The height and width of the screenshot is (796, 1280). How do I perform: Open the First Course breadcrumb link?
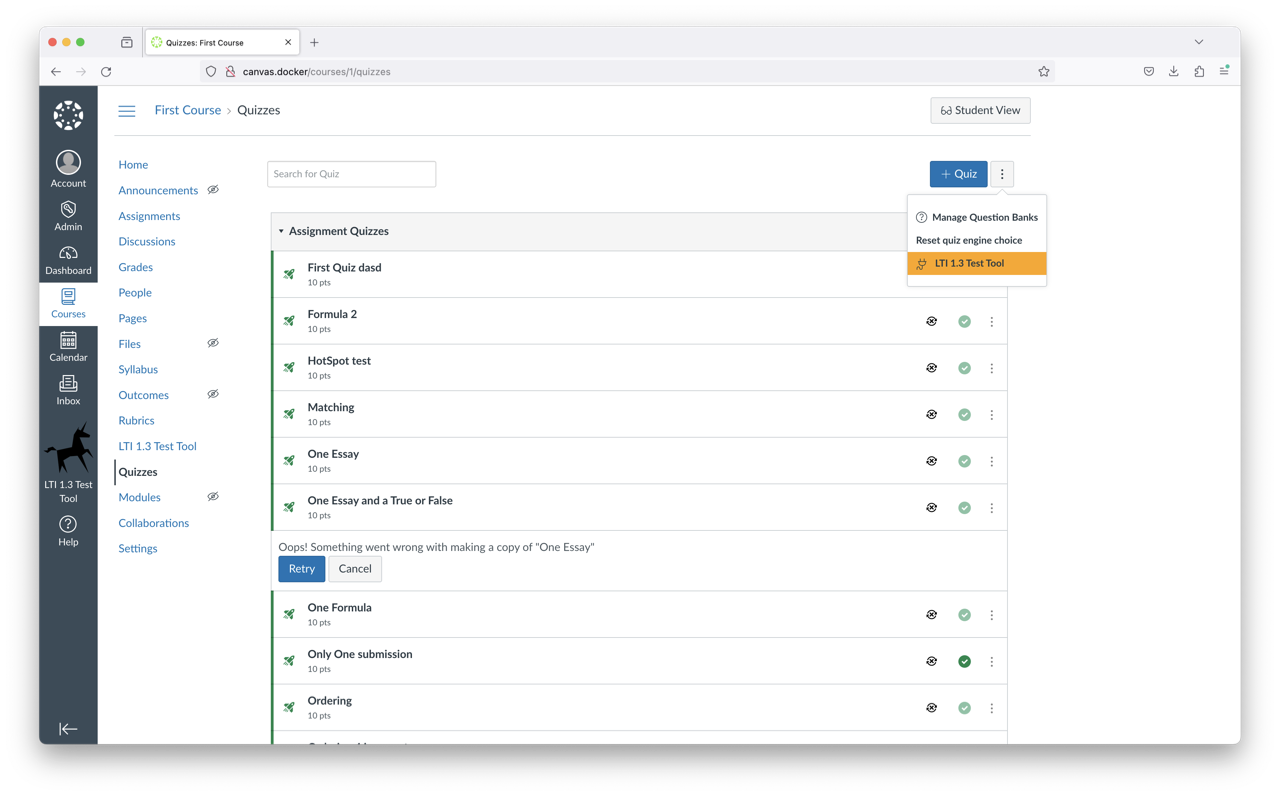coord(187,110)
